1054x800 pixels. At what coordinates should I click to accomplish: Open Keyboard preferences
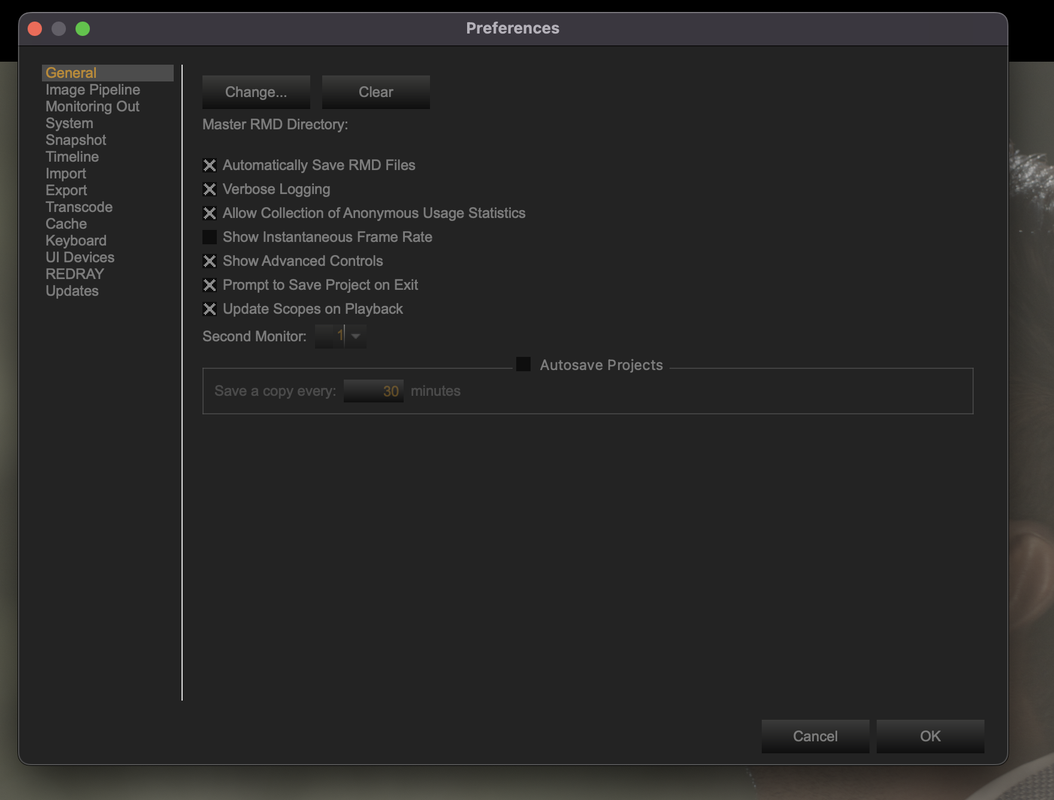(76, 241)
